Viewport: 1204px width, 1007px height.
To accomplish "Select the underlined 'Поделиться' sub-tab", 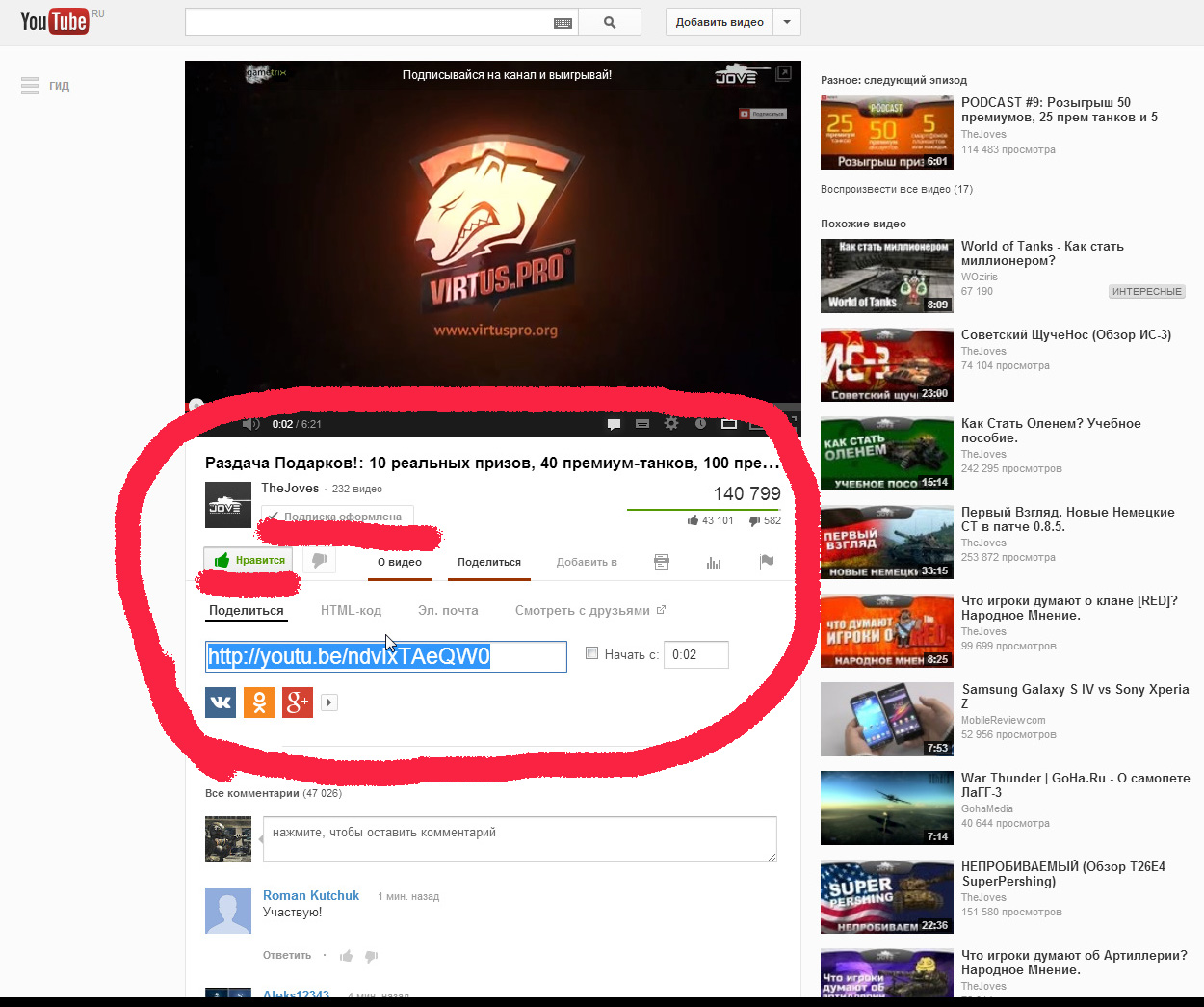I will (x=247, y=610).
